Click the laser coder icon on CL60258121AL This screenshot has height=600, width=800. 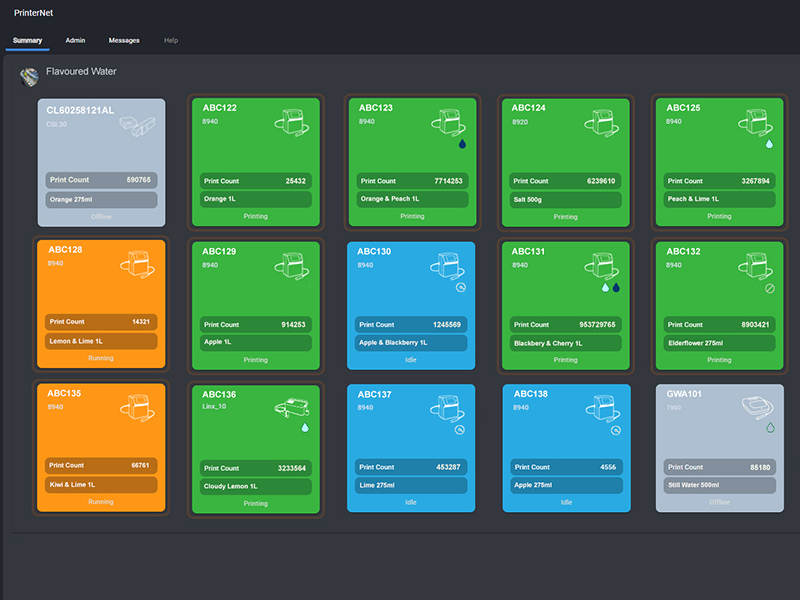tap(137, 126)
